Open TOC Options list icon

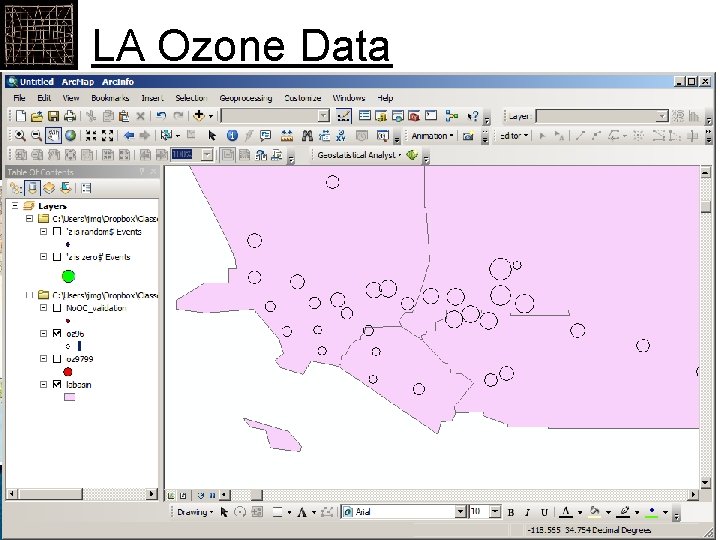pyautogui.click(x=86, y=188)
